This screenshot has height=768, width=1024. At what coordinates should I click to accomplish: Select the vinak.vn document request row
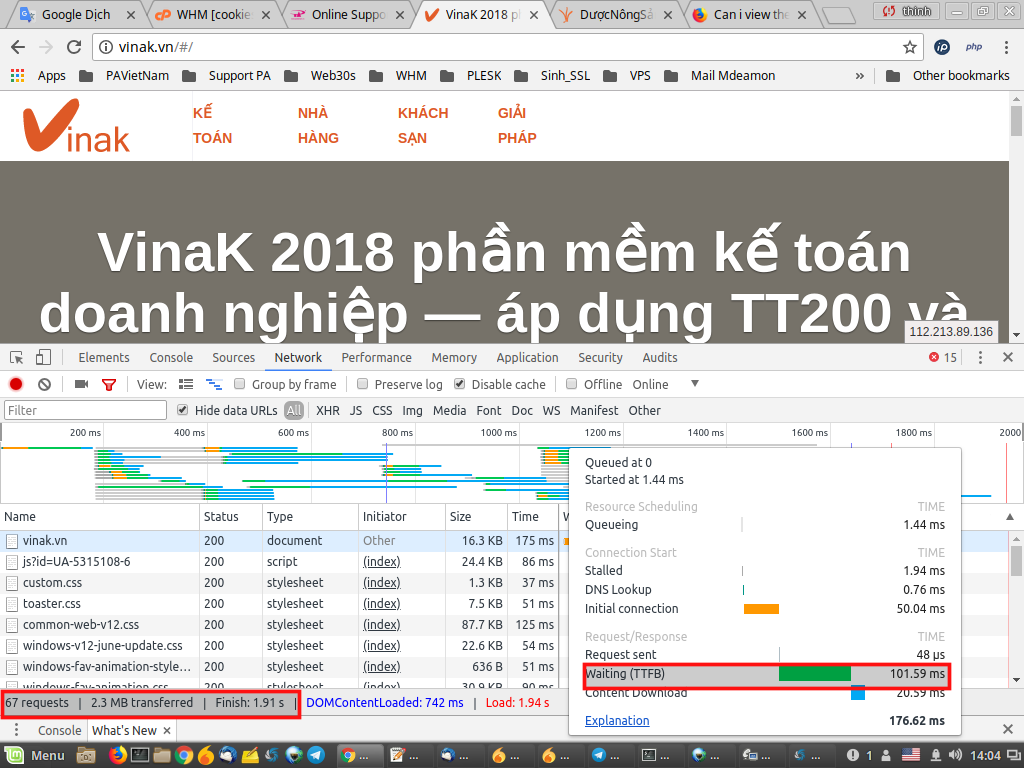[279, 541]
